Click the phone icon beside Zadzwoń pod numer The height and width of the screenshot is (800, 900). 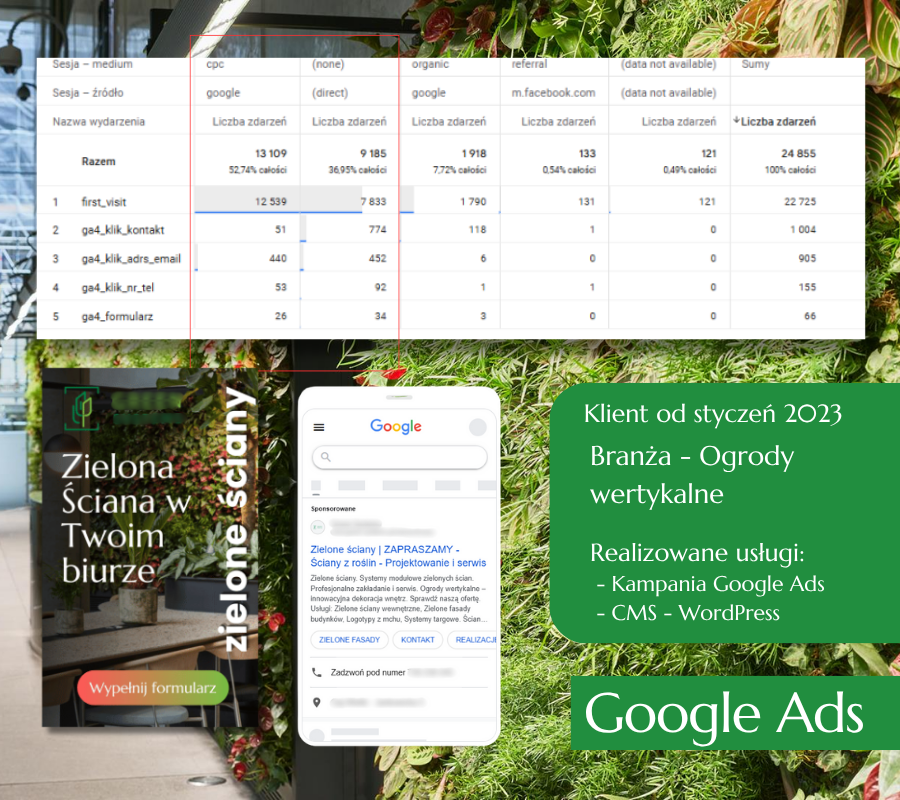316,672
